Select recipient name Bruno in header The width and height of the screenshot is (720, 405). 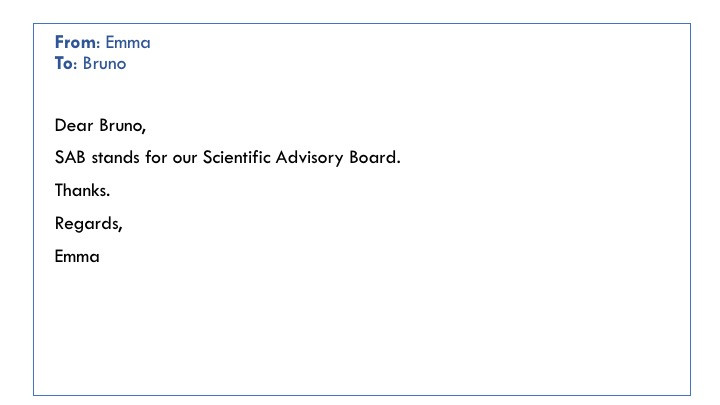click(x=104, y=63)
